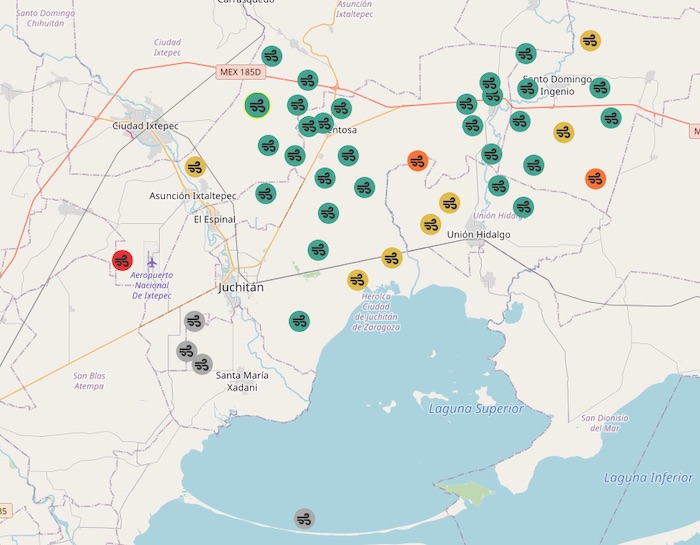Click the Juchitán city label
This screenshot has height=545, width=700.
point(240,287)
